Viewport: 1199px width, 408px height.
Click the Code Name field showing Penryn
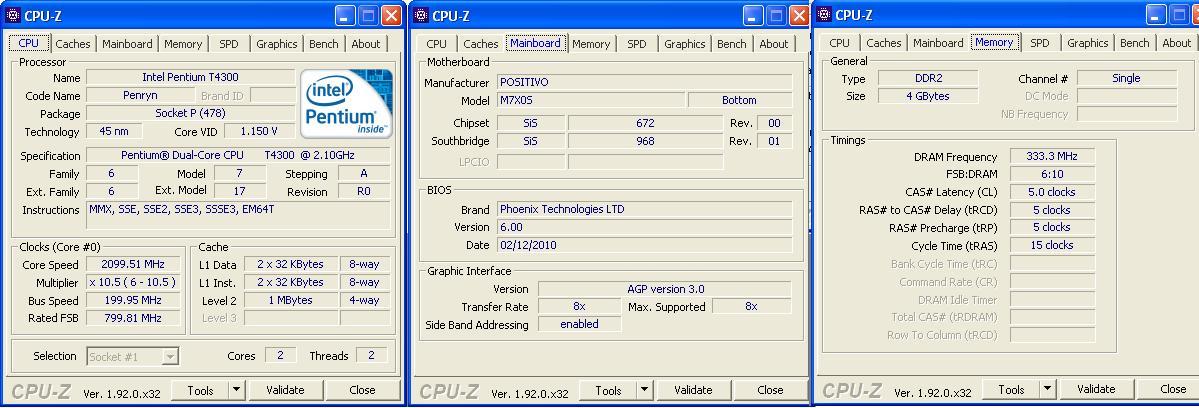[x=139, y=96]
